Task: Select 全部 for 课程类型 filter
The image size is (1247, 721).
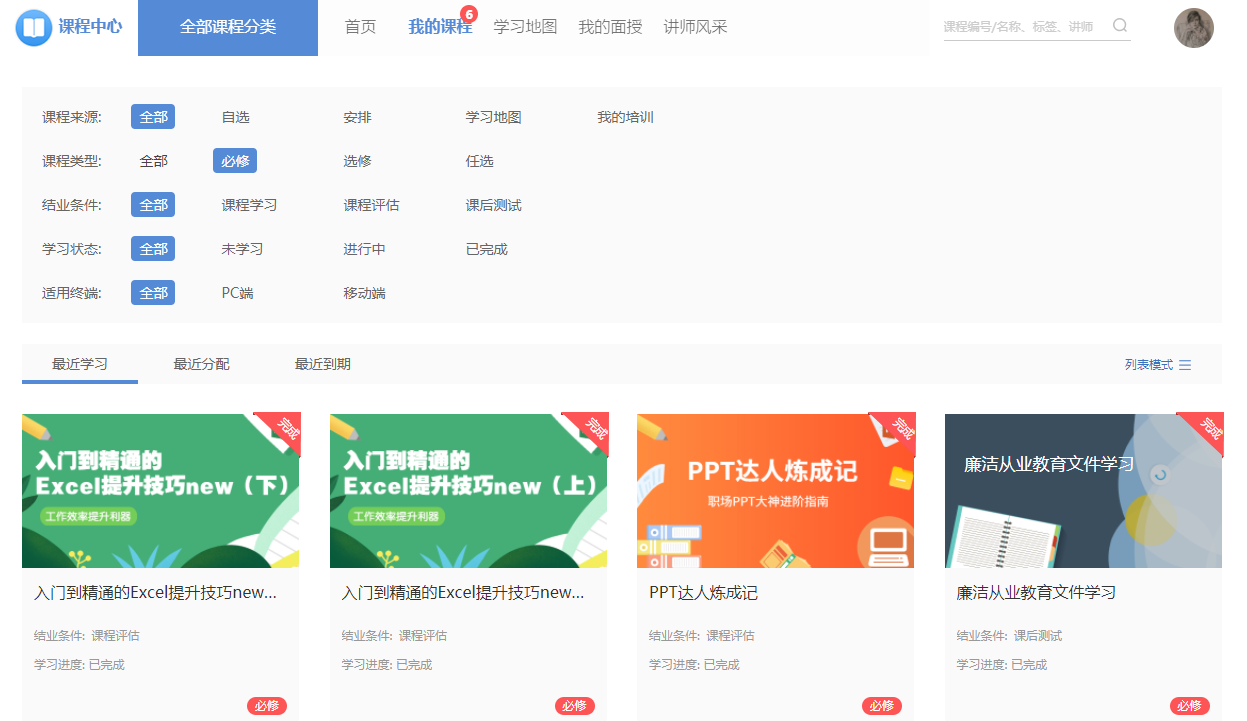Action: 153,161
